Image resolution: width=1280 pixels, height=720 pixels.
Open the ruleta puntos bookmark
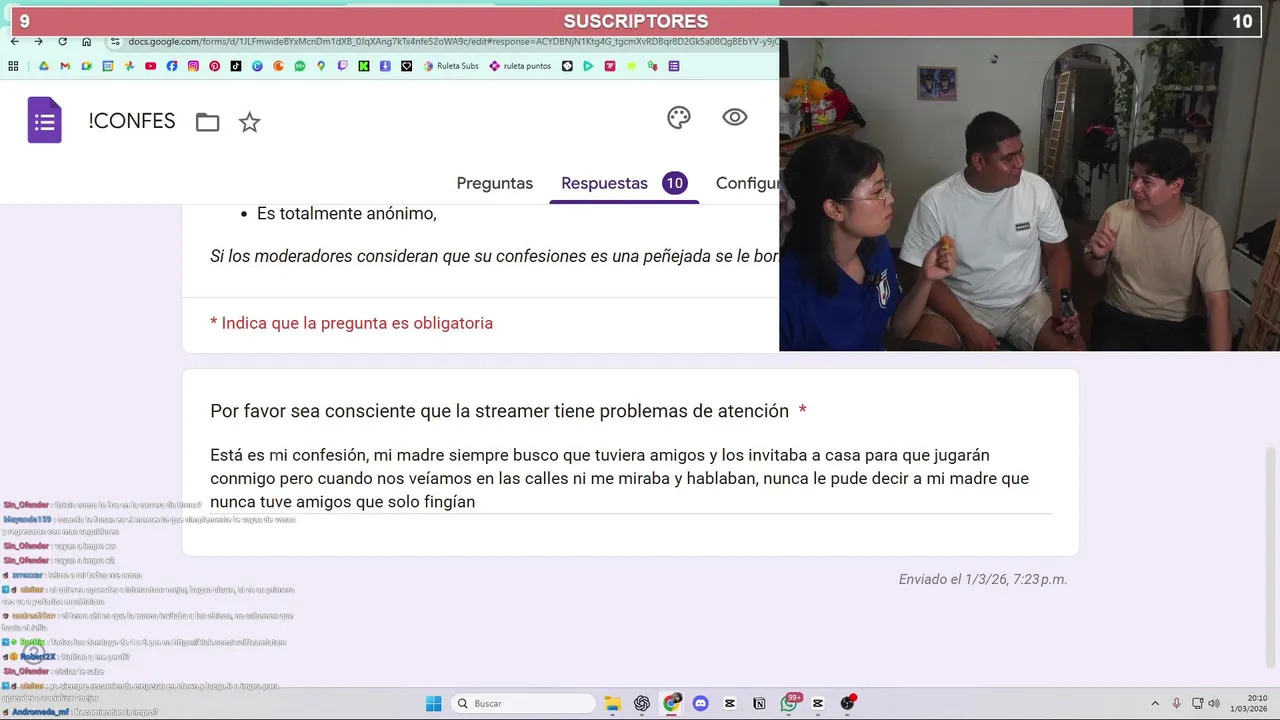(x=520, y=66)
